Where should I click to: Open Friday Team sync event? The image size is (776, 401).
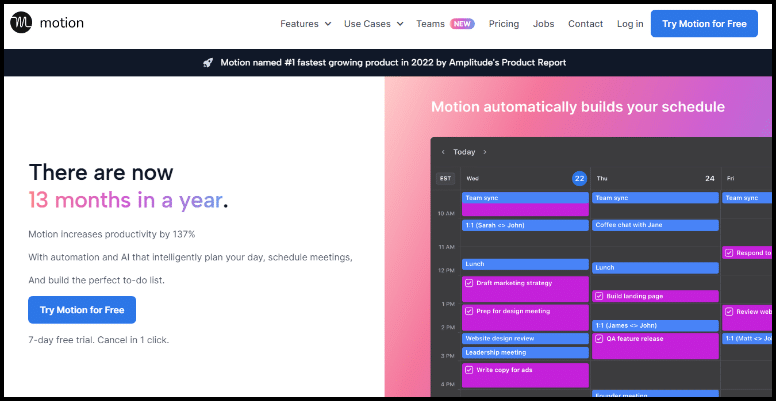(x=747, y=198)
